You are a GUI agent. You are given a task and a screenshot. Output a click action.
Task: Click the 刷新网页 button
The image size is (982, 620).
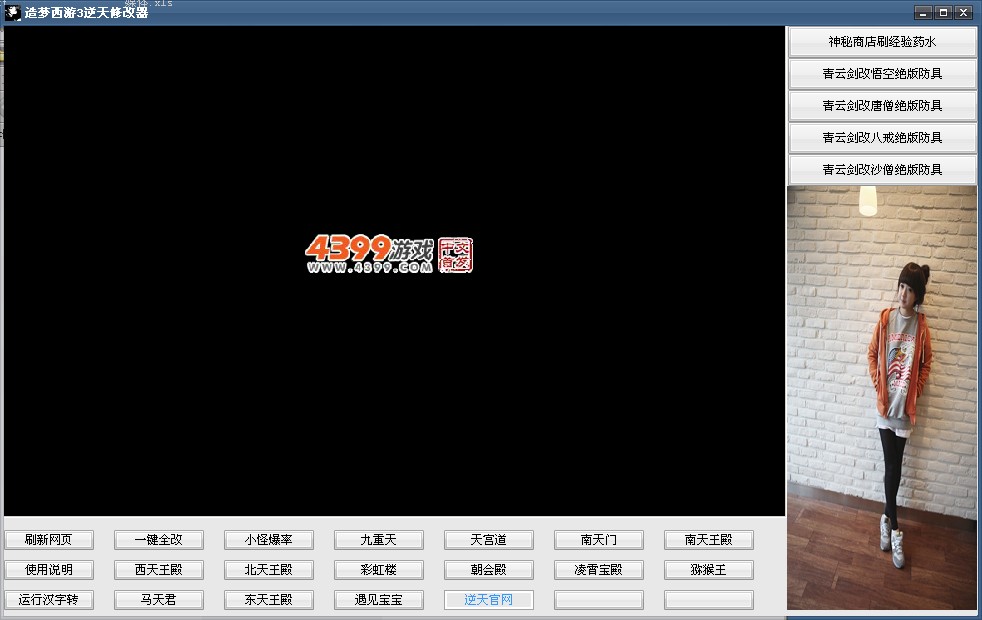[x=49, y=540]
